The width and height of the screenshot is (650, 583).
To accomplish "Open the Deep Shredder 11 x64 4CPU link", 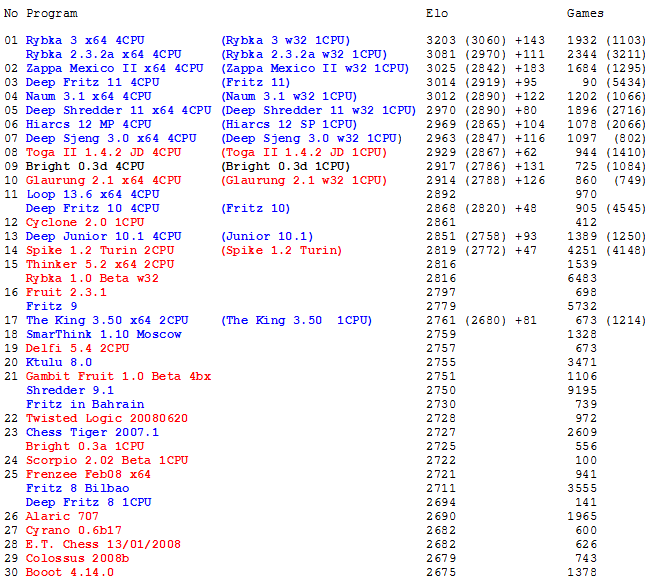I will [118, 111].
